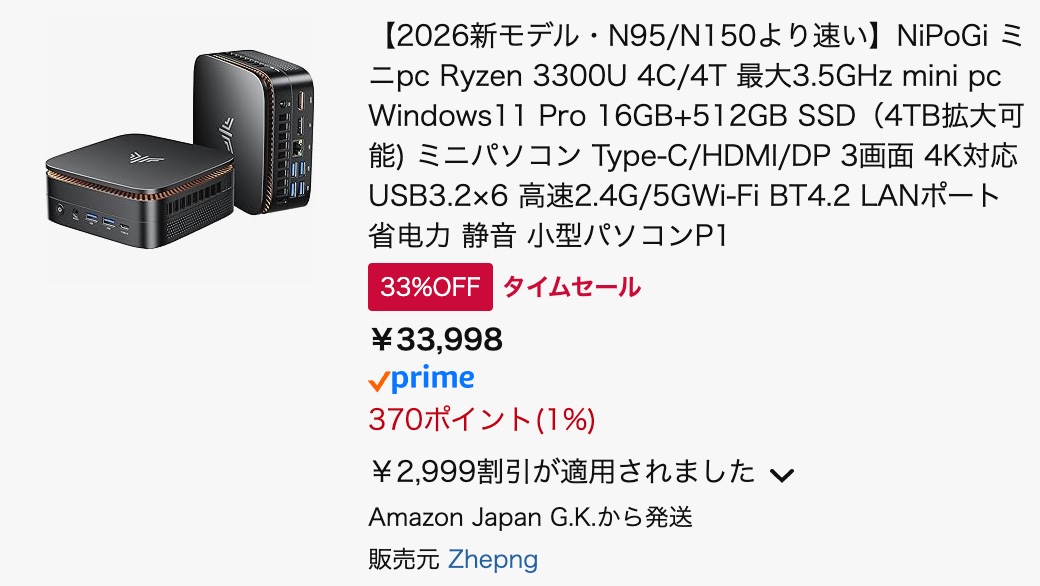The width and height of the screenshot is (1040, 586).
Task: Expand the discount details chevron arrow
Action: coord(781,475)
